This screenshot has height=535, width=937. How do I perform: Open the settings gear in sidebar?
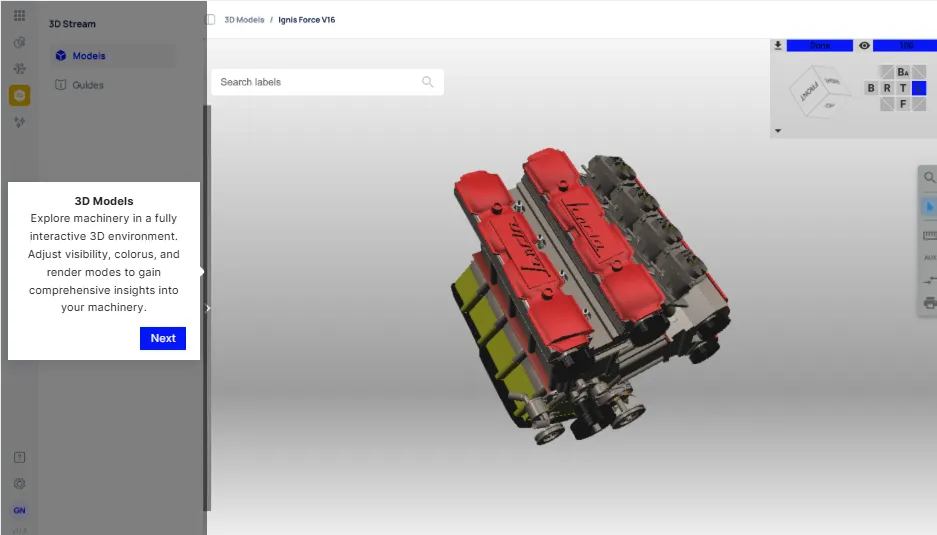(x=19, y=484)
